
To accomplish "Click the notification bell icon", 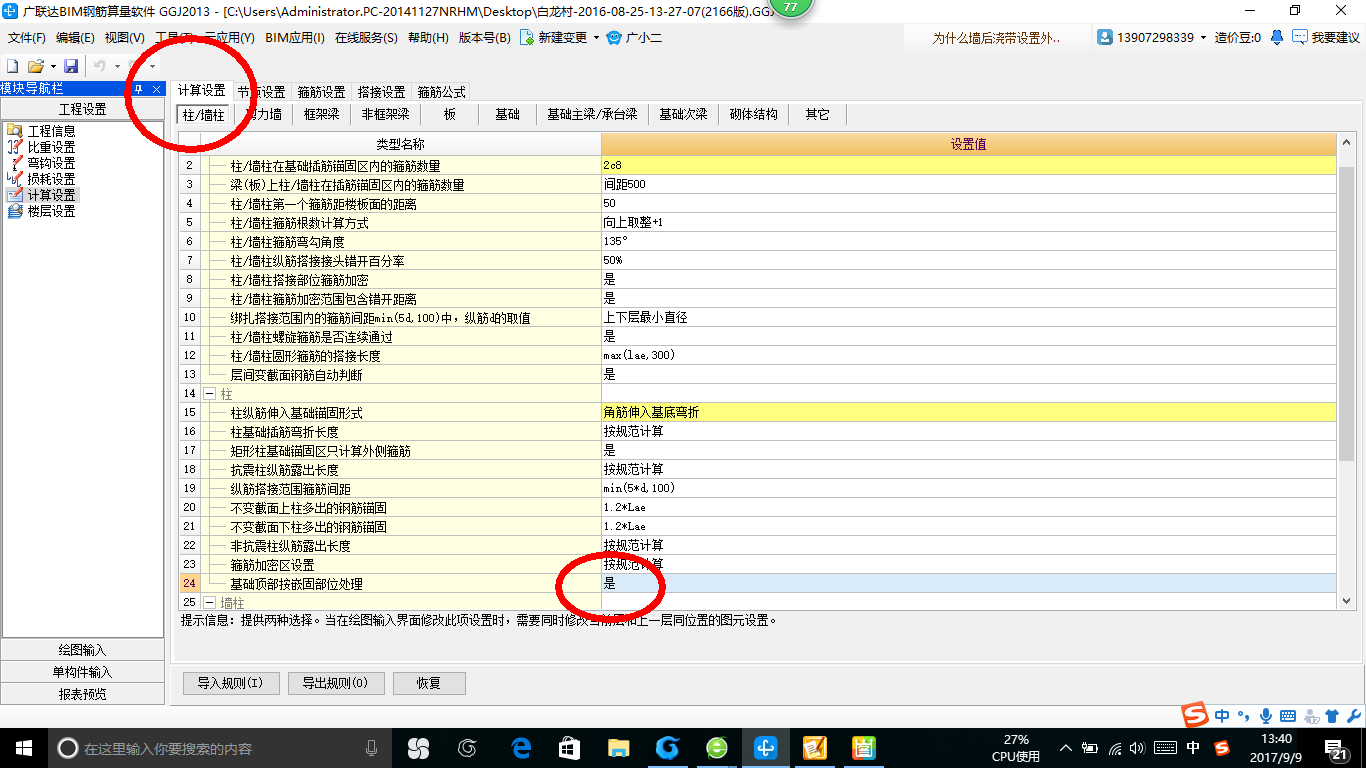I will [x=1277, y=37].
